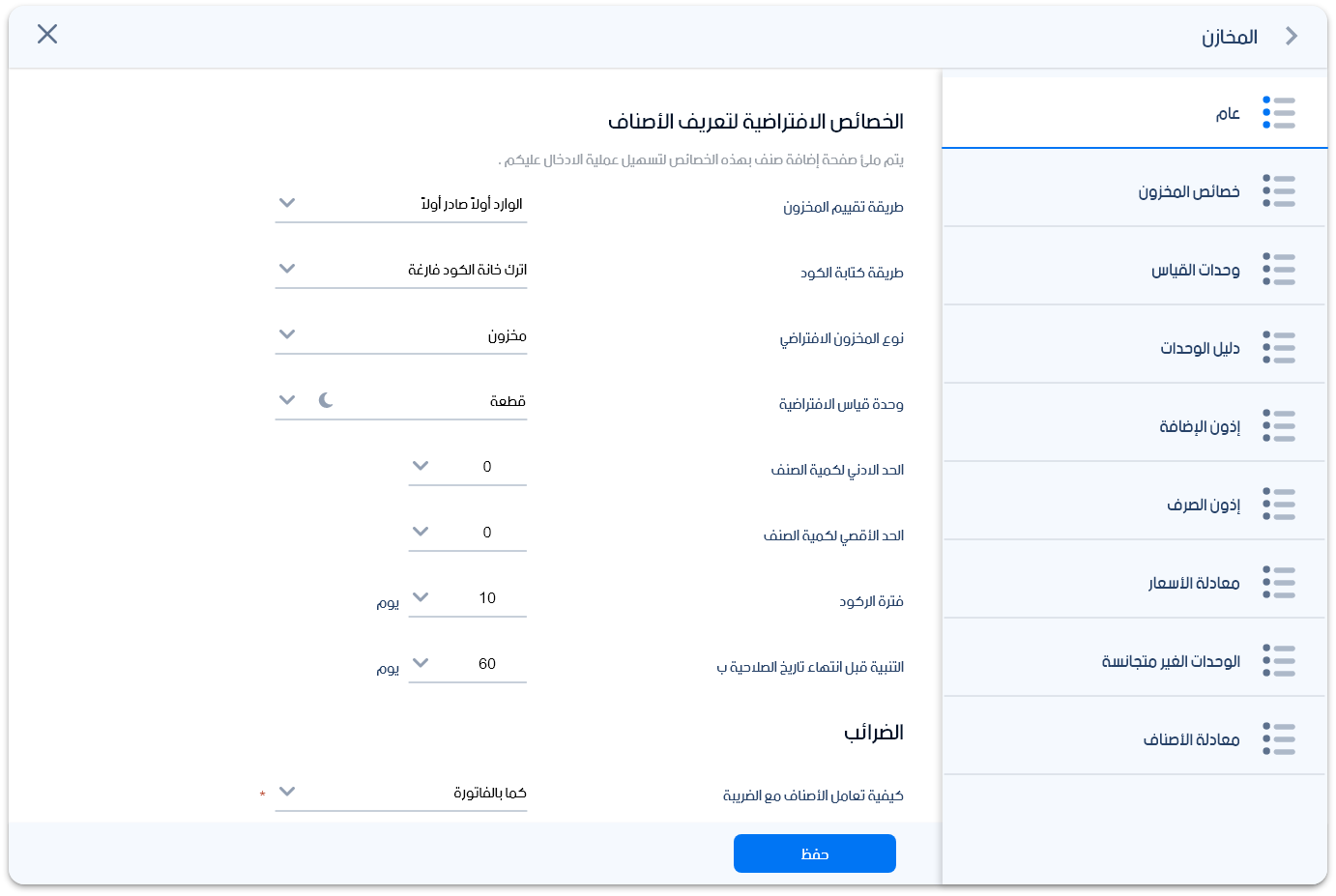Click the خصائص المخزون sidebar icon

1279,191
